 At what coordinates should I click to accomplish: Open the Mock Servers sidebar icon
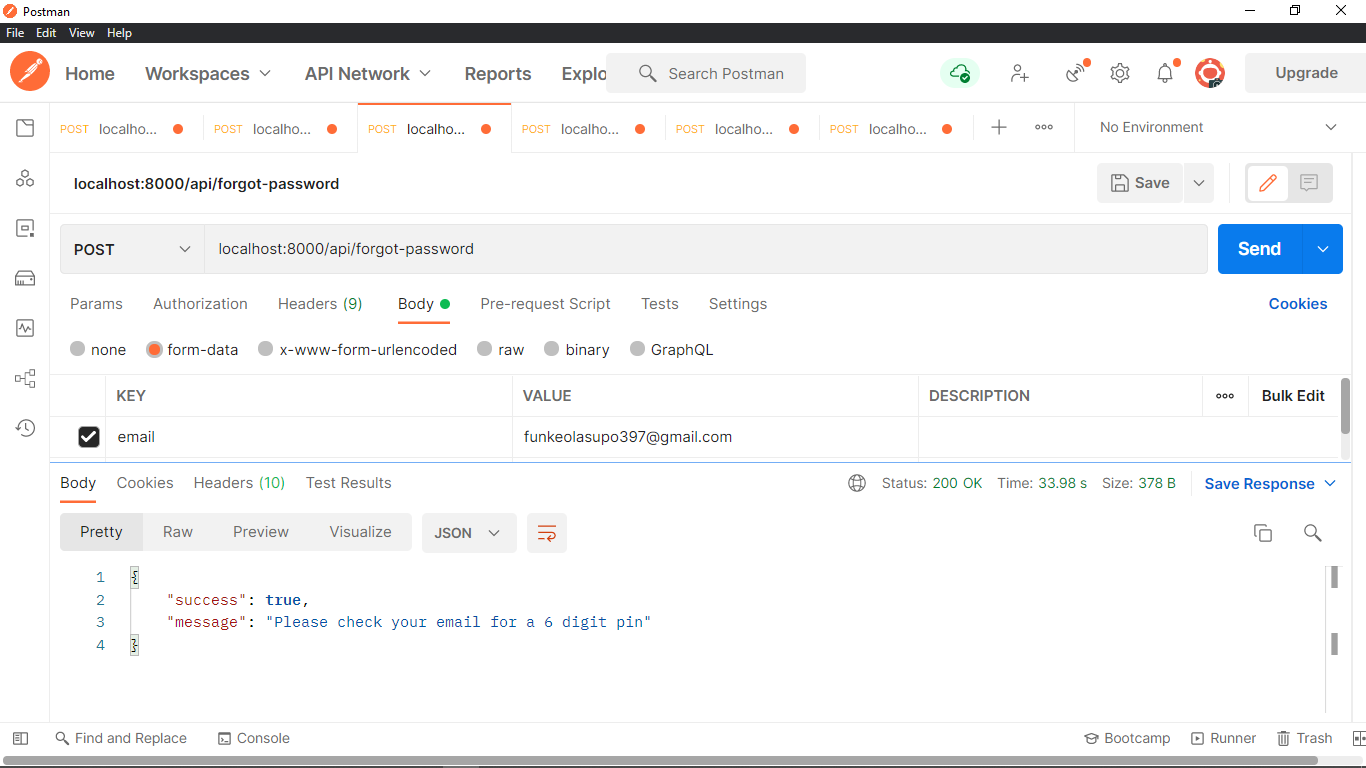coord(25,278)
